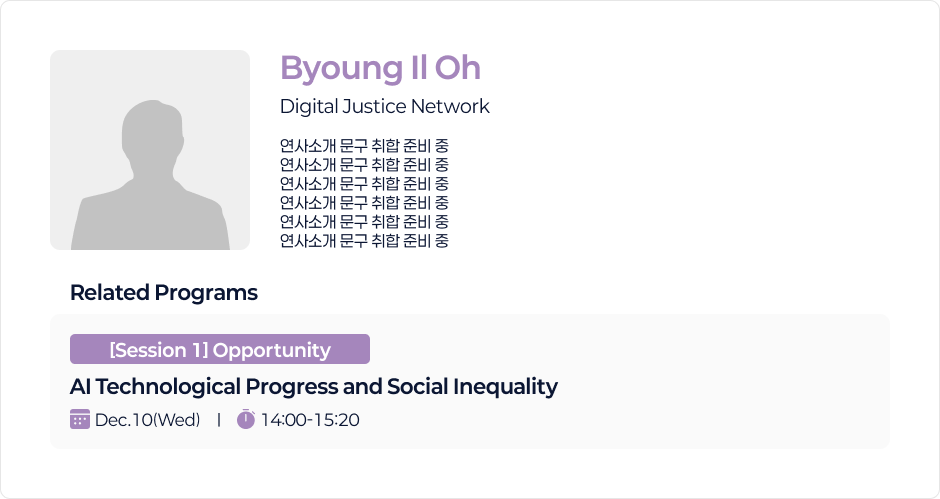Click the fourth line of Korean speaker bio
Viewport: 940px width, 499px height.
[364, 203]
